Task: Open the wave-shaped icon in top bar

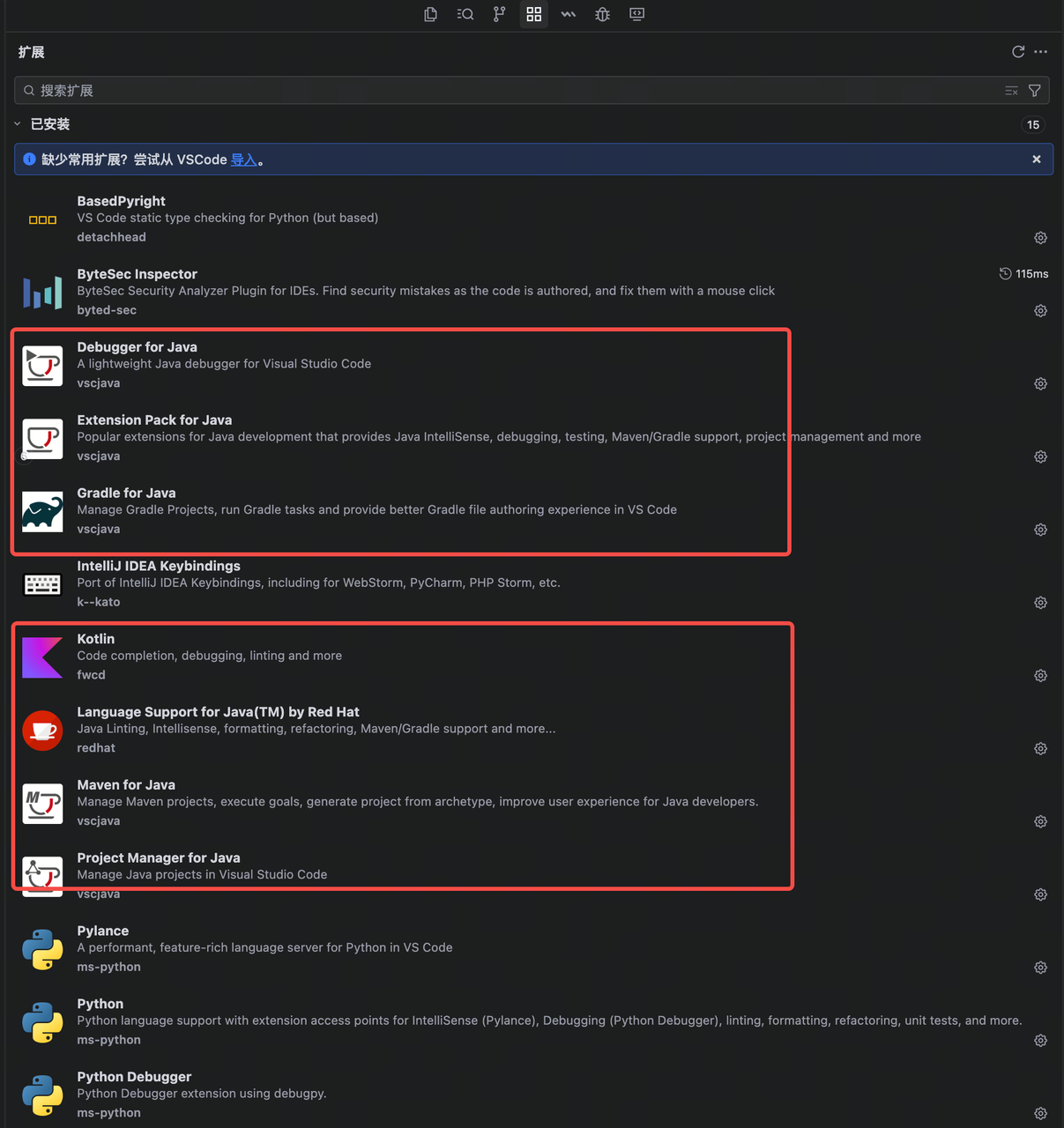Action: (569, 14)
